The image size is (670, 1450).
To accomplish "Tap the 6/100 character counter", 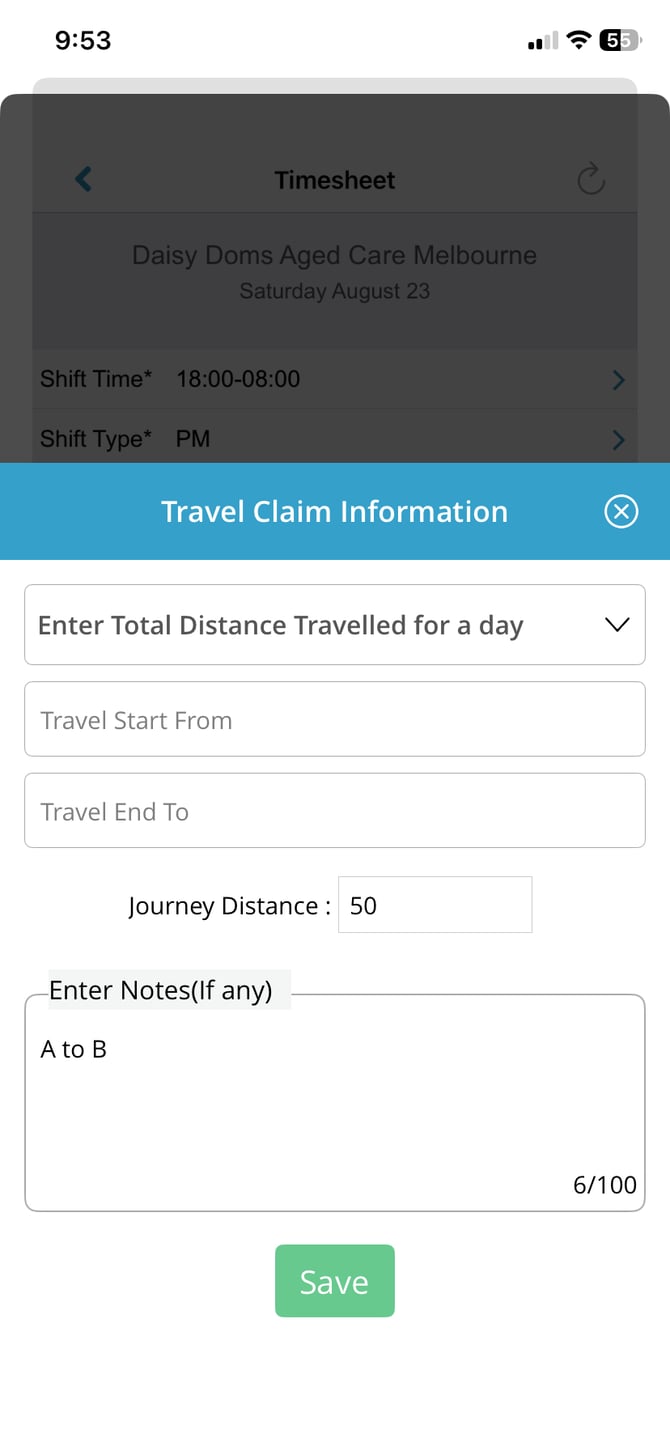I will (604, 1185).
